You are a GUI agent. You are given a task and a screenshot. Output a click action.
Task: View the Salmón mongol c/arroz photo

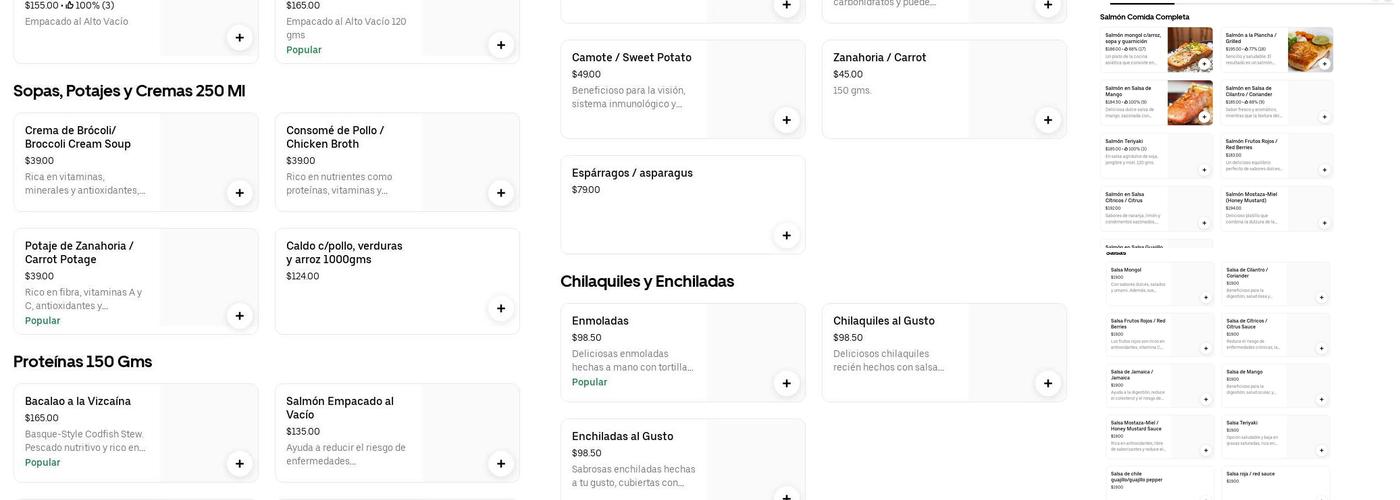1190,49
